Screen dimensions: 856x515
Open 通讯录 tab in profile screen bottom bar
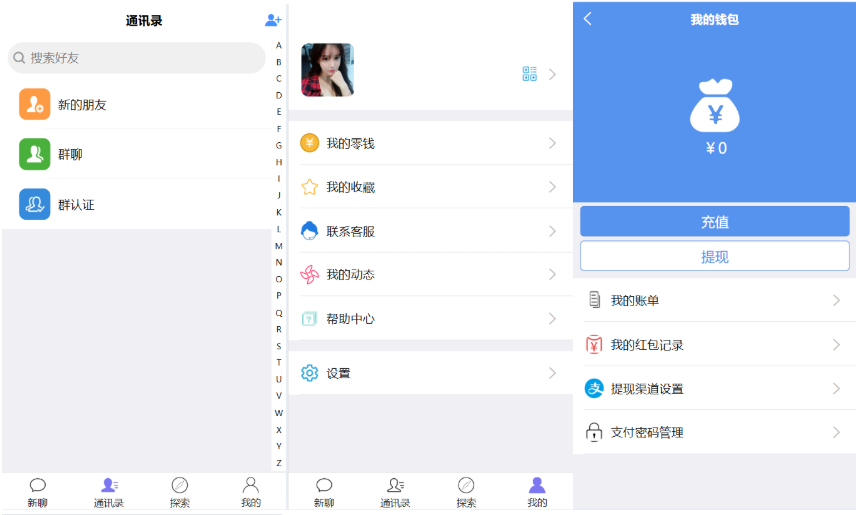coord(395,492)
